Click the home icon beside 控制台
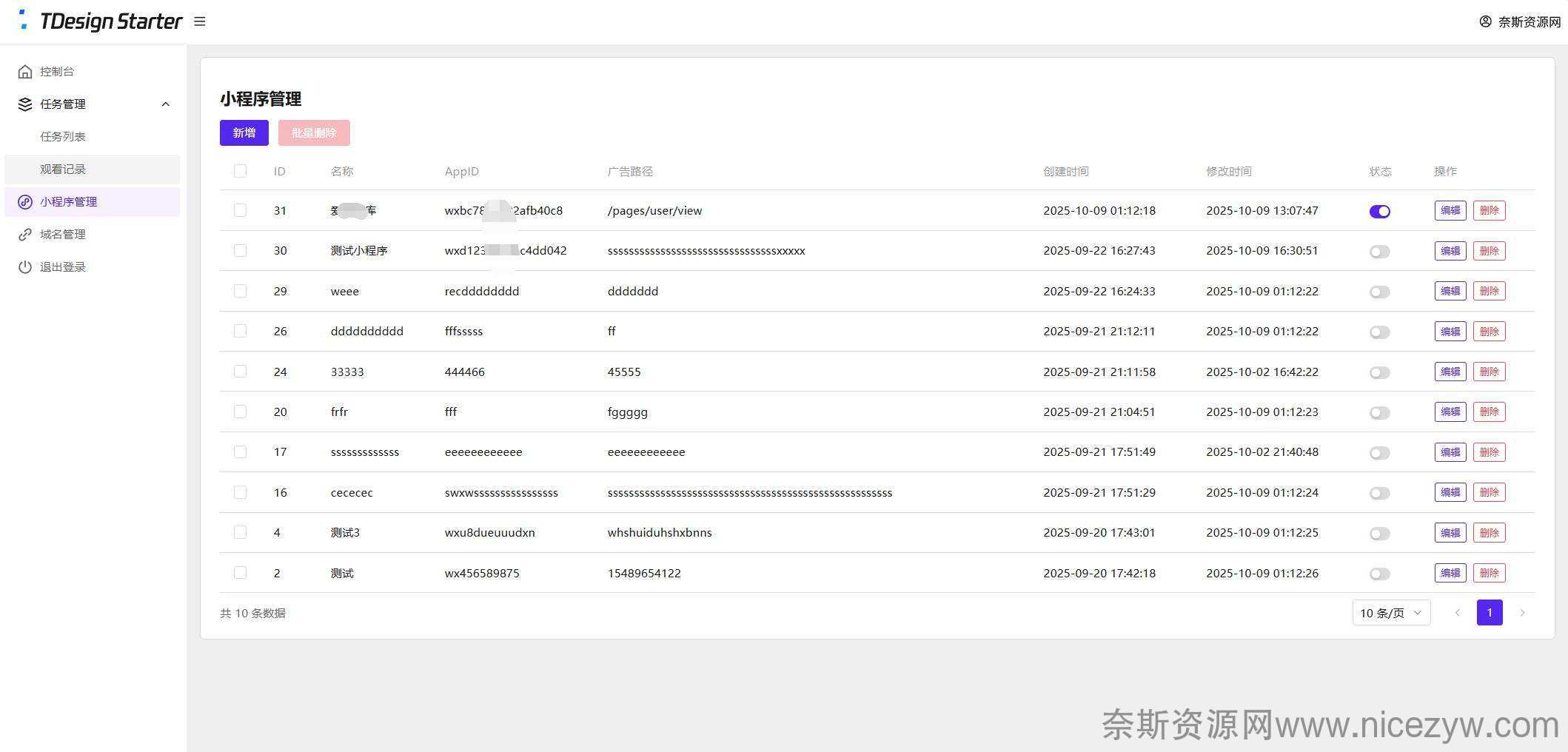Image resolution: width=1568 pixels, height=752 pixels. (x=25, y=72)
